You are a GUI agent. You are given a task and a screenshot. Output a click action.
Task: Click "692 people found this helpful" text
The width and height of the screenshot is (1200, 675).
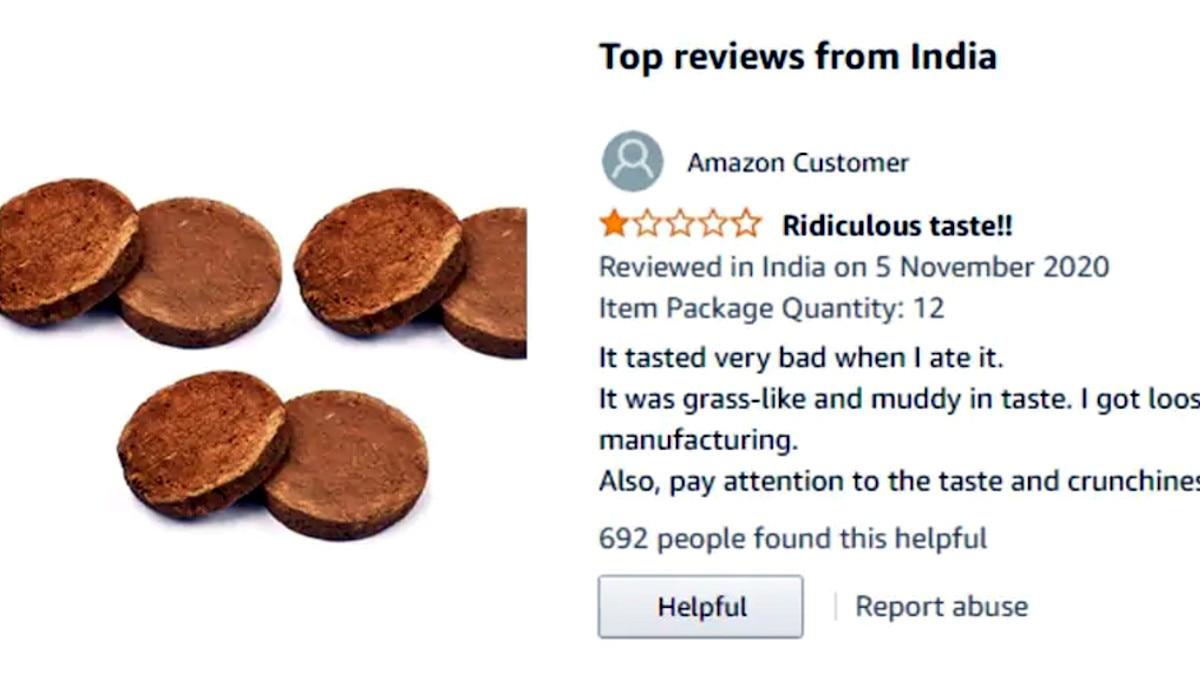point(792,539)
